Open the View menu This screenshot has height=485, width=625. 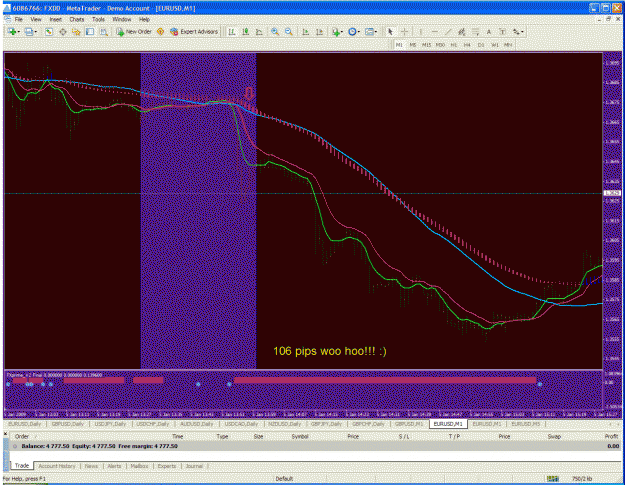36,19
